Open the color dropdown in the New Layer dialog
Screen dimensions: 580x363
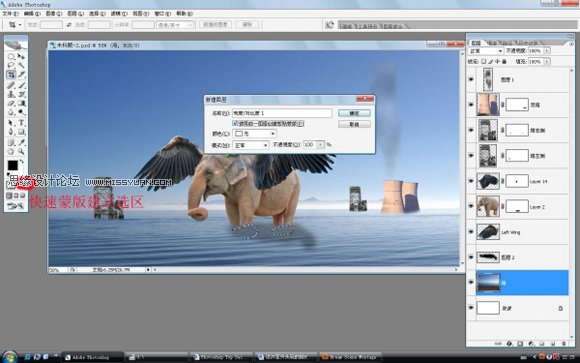pyautogui.click(x=254, y=134)
